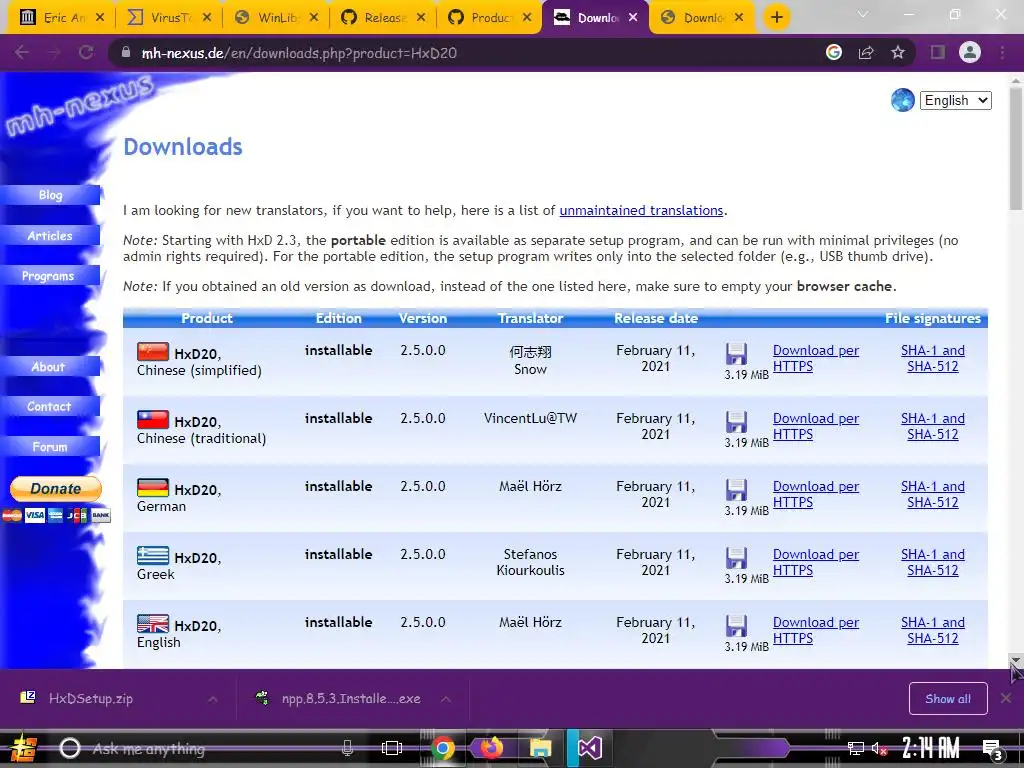Open the share icon in address bar
This screenshot has height=768, width=1024.
[x=866, y=52]
